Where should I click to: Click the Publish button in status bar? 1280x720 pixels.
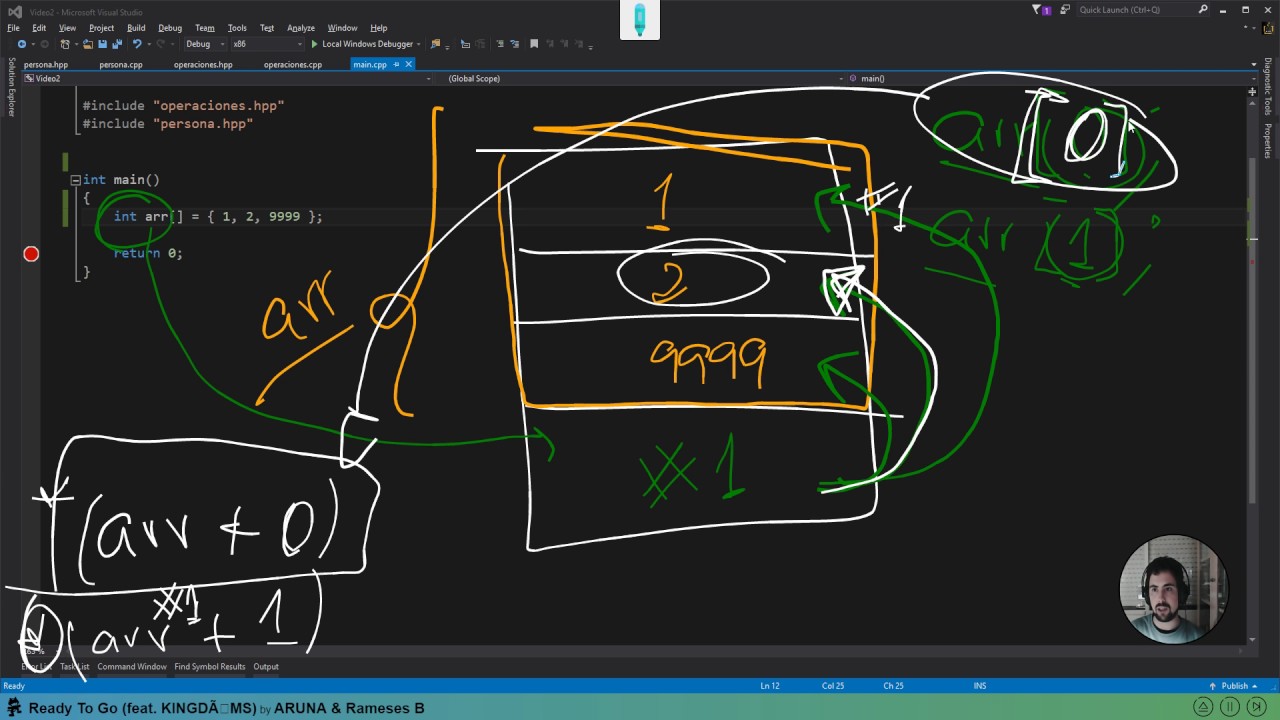pos(1235,686)
